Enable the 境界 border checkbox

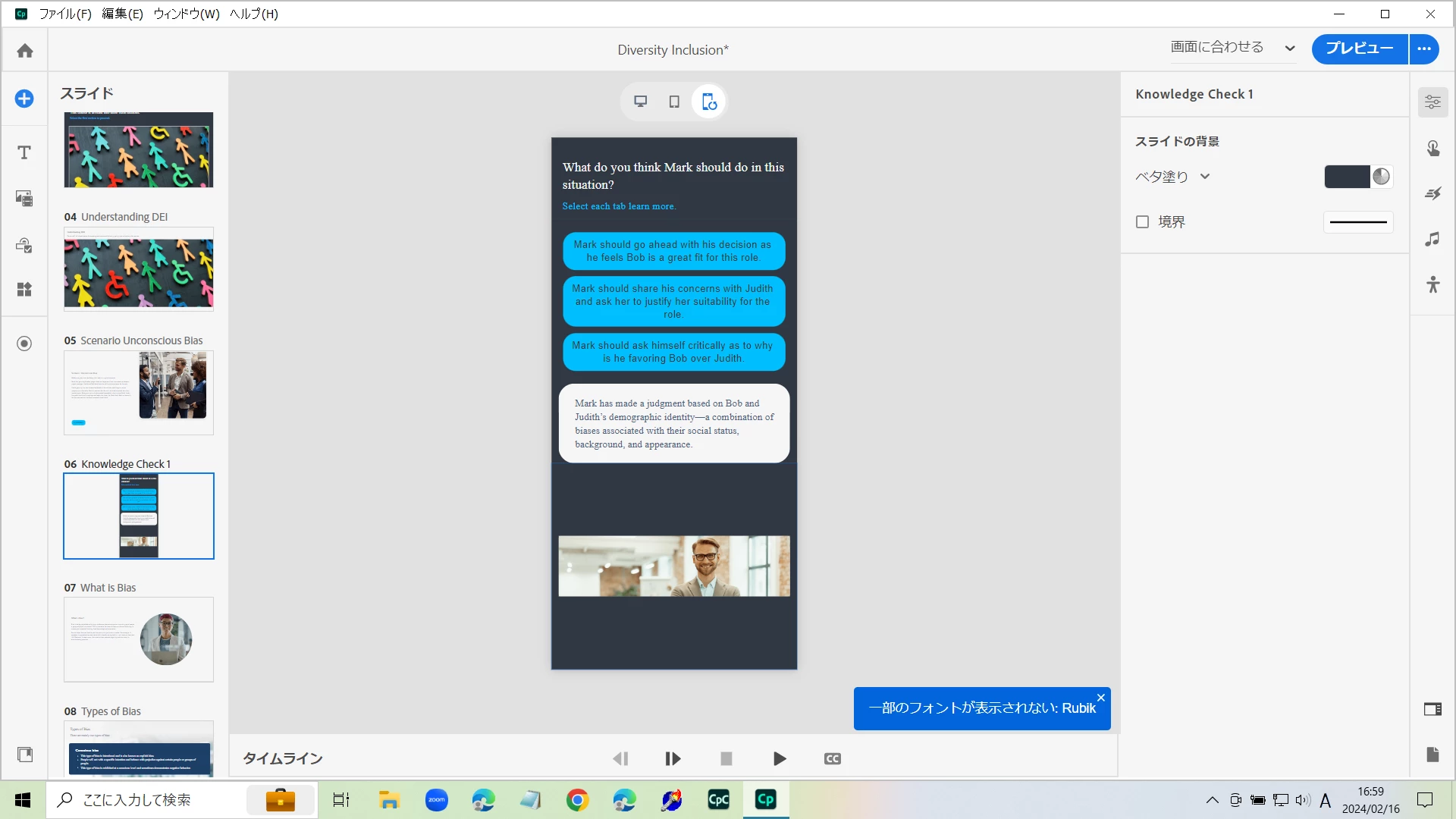point(1142,222)
